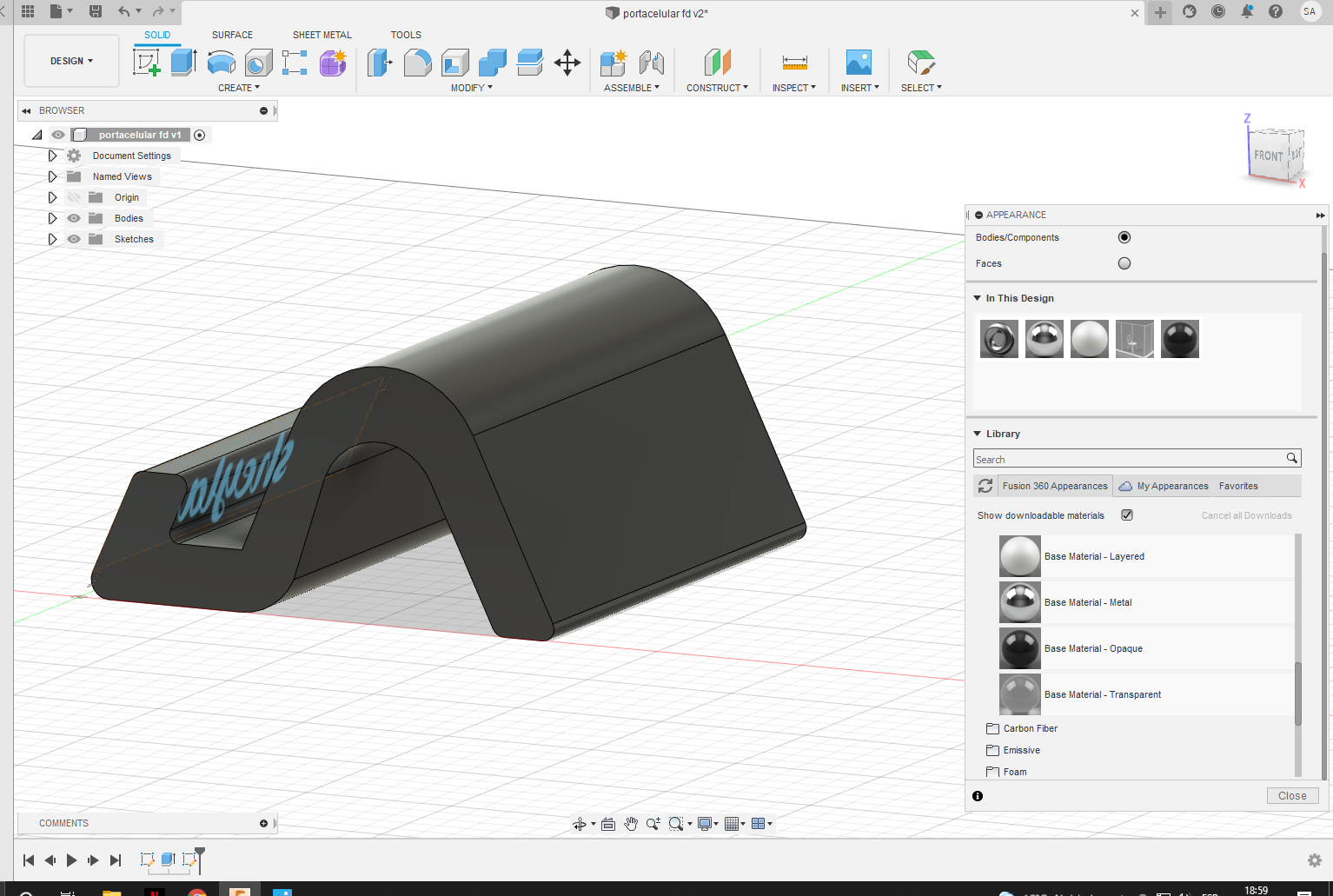1333x896 pixels.
Task: Expand the Sketches tree node
Action: coord(52,239)
